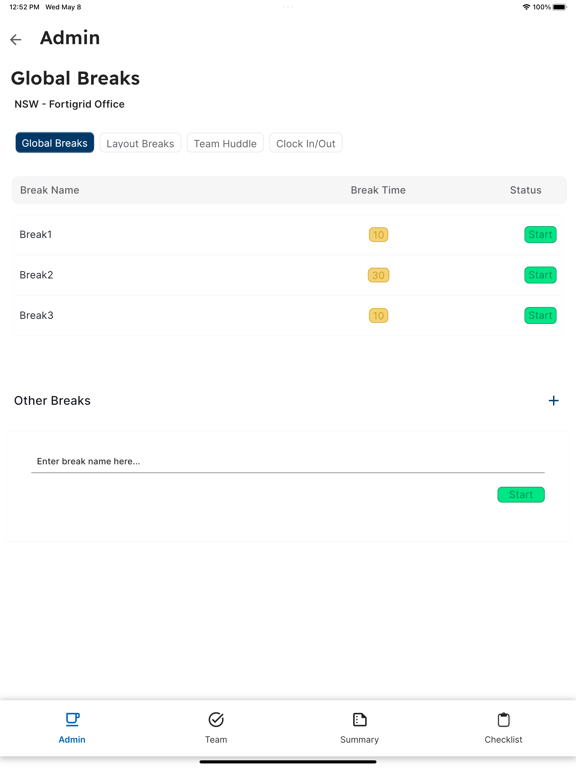The height and width of the screenshot is (768, 576).
Task: Start the custom other break
Action: [x=521, y=495]
